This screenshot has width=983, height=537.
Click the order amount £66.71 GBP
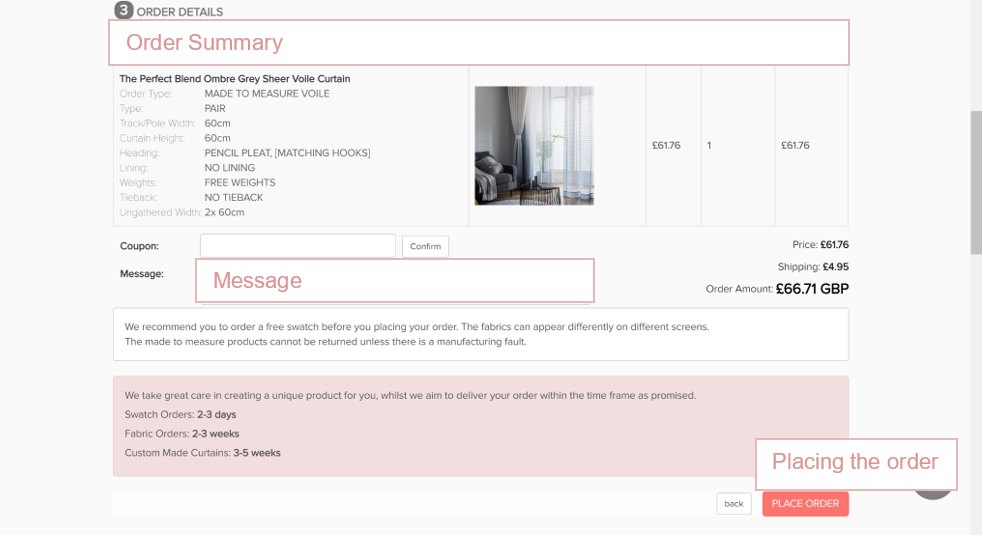tap(811, 289)
